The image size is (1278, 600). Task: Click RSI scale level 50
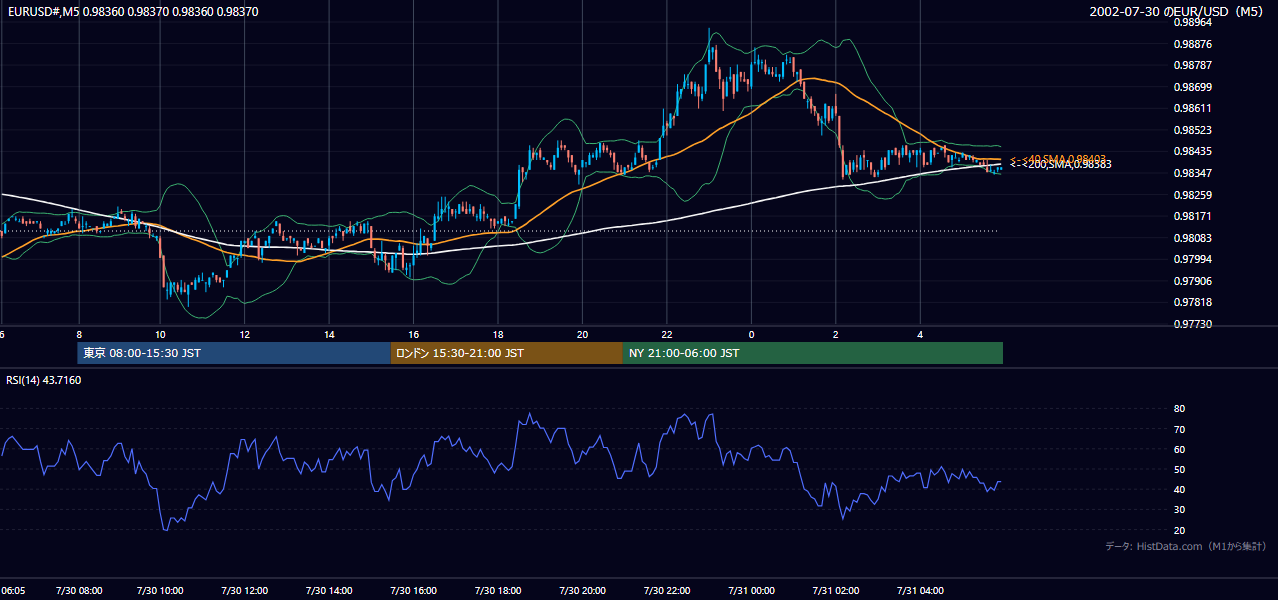click(x=1180, y=469)
